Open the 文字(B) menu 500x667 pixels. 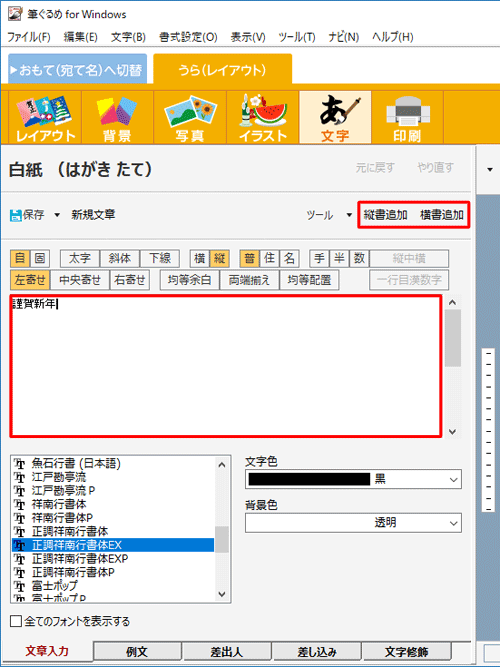[x=128, y=37]
